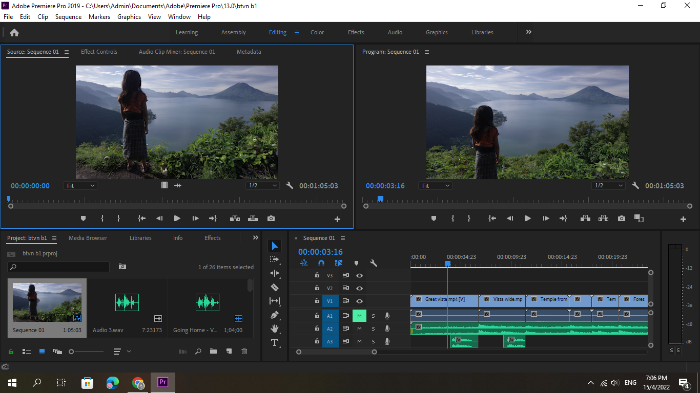Click the Project panel search field
Image resolution: width=700 pixels, height=393 pixels.
(58, 267)
